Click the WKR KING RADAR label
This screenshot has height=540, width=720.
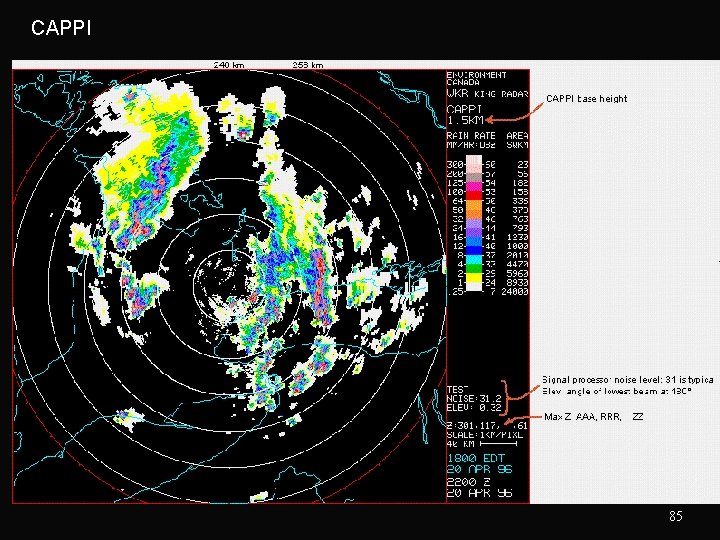pyautogui.click(x=488, y=94)
